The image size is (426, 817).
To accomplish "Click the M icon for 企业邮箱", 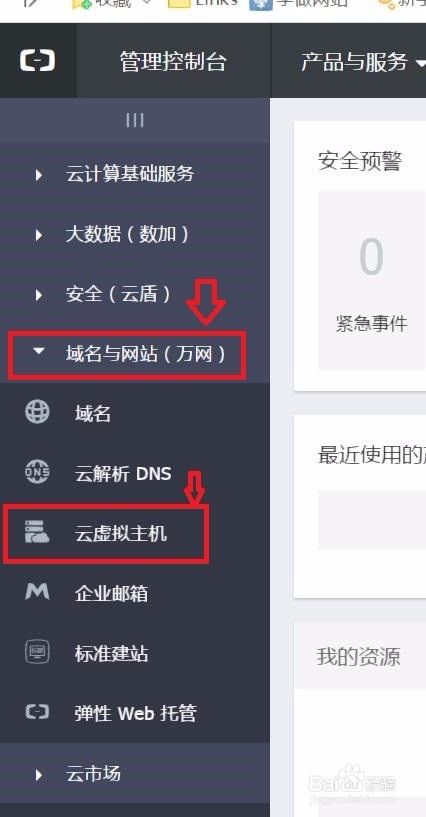I will click(x=37, y=591).
